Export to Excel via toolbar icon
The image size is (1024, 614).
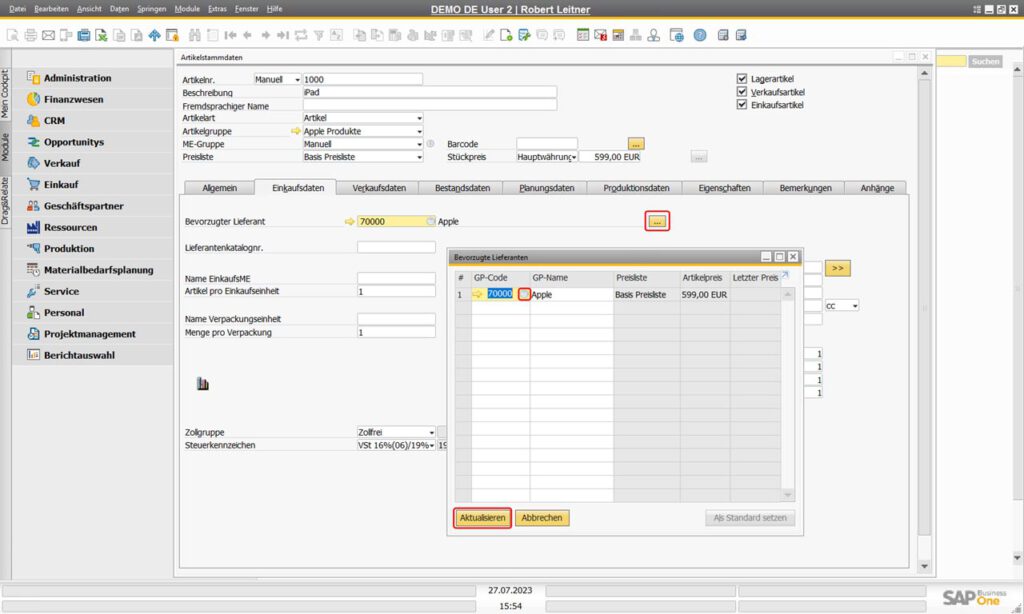tap(101, 35)
